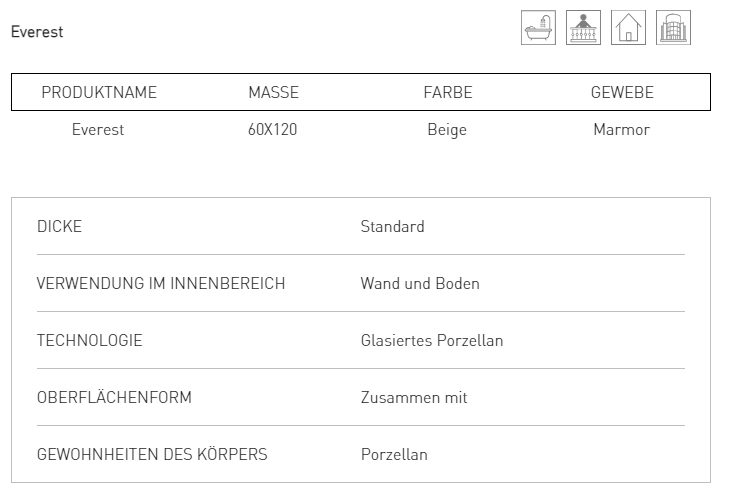Click the Everest title text
This screenshot has width=743, height=499.
click(37, 32)
